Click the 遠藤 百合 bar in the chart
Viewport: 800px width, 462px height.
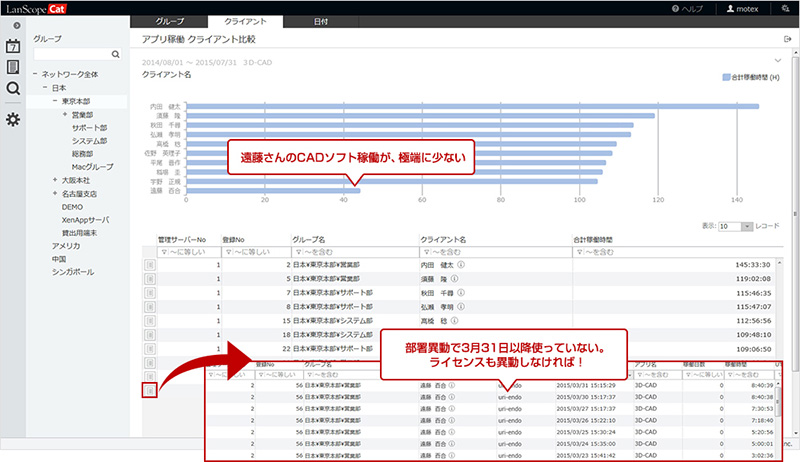(273, 191)
